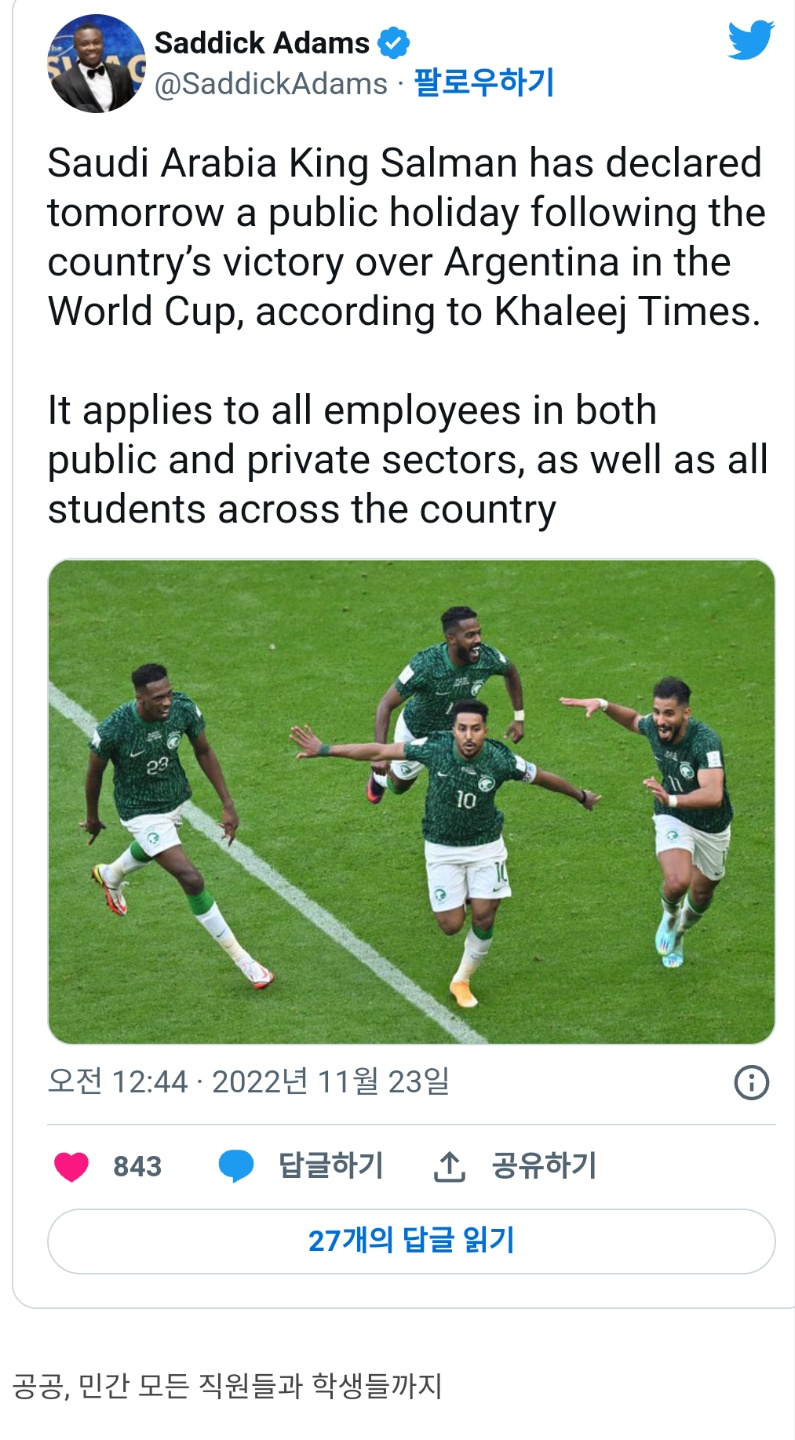Open the Saddick Adams display name

(x=262, y=43)
